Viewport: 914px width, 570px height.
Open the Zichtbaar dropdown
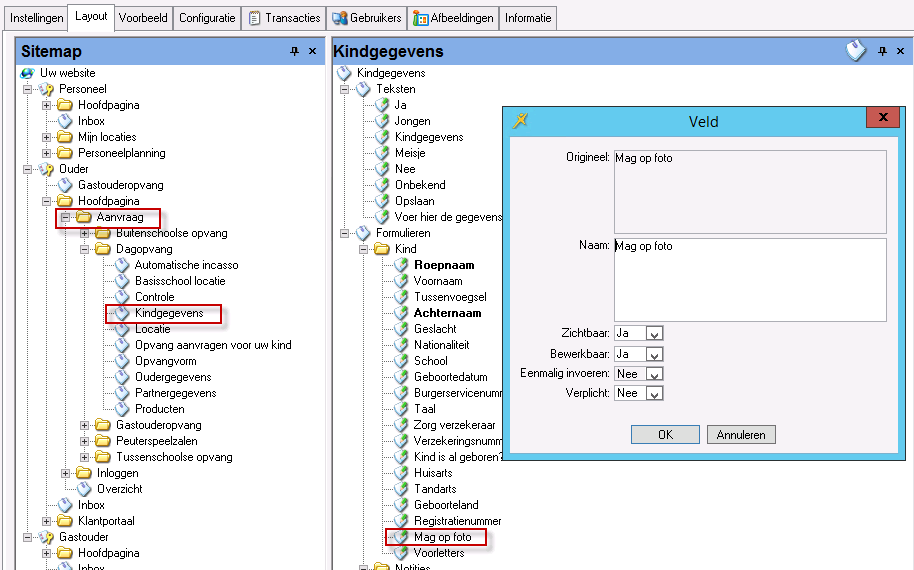654,334
